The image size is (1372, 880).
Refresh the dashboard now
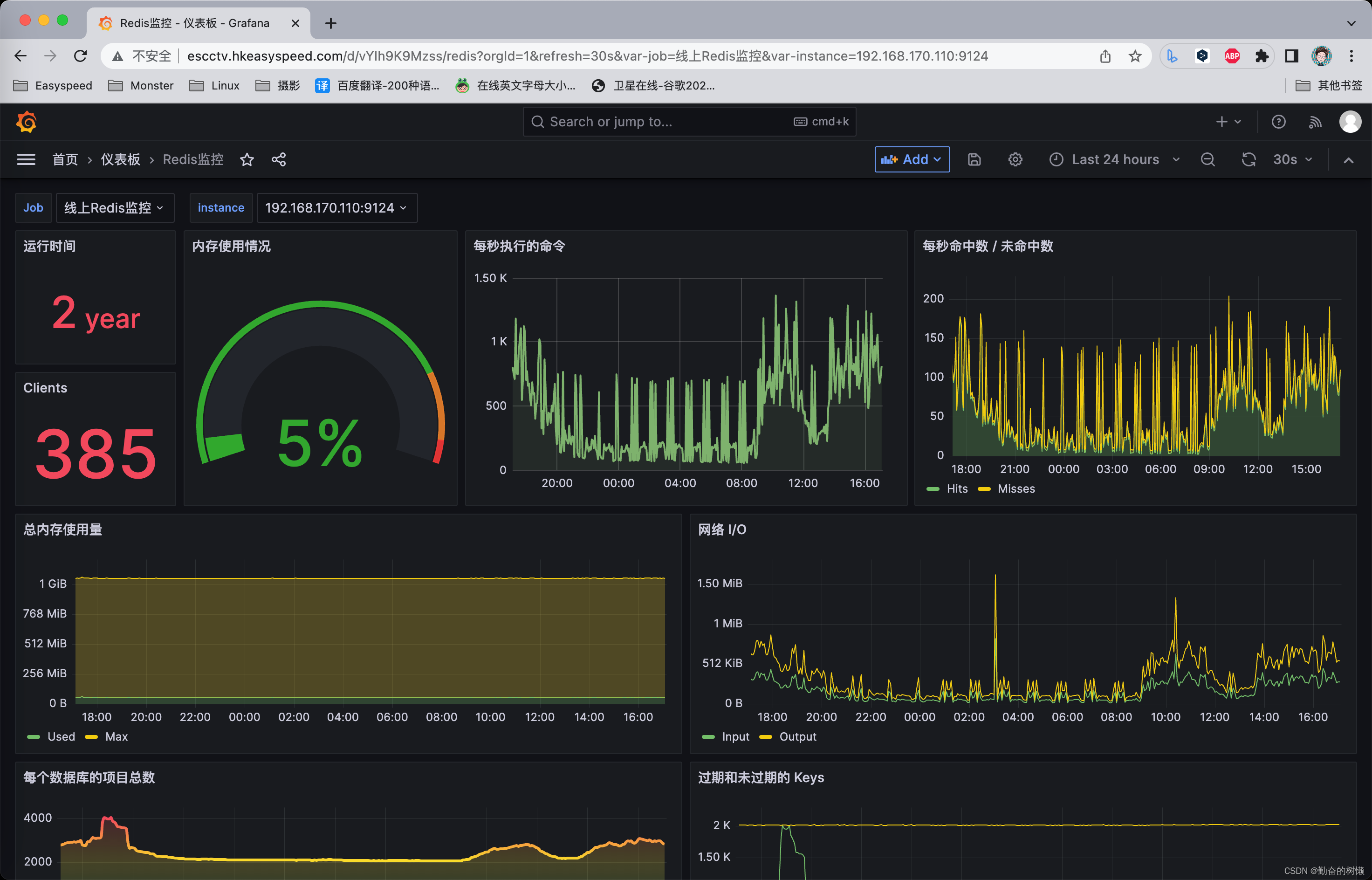coord(1249,159)
